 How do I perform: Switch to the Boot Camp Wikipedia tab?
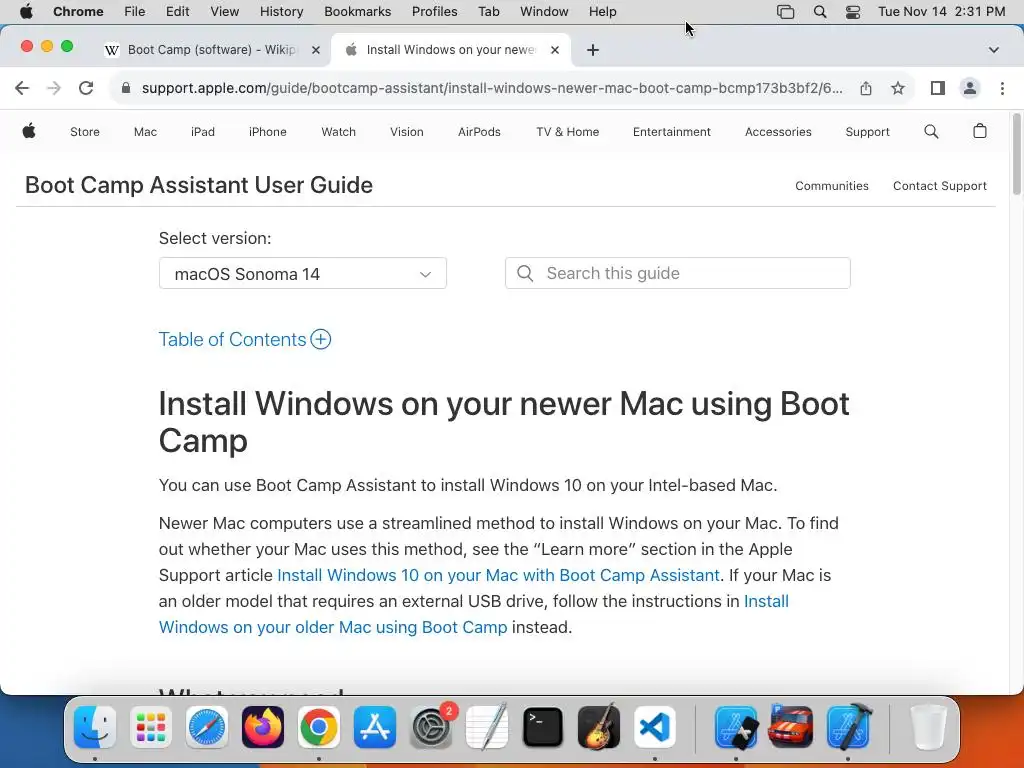212,50
